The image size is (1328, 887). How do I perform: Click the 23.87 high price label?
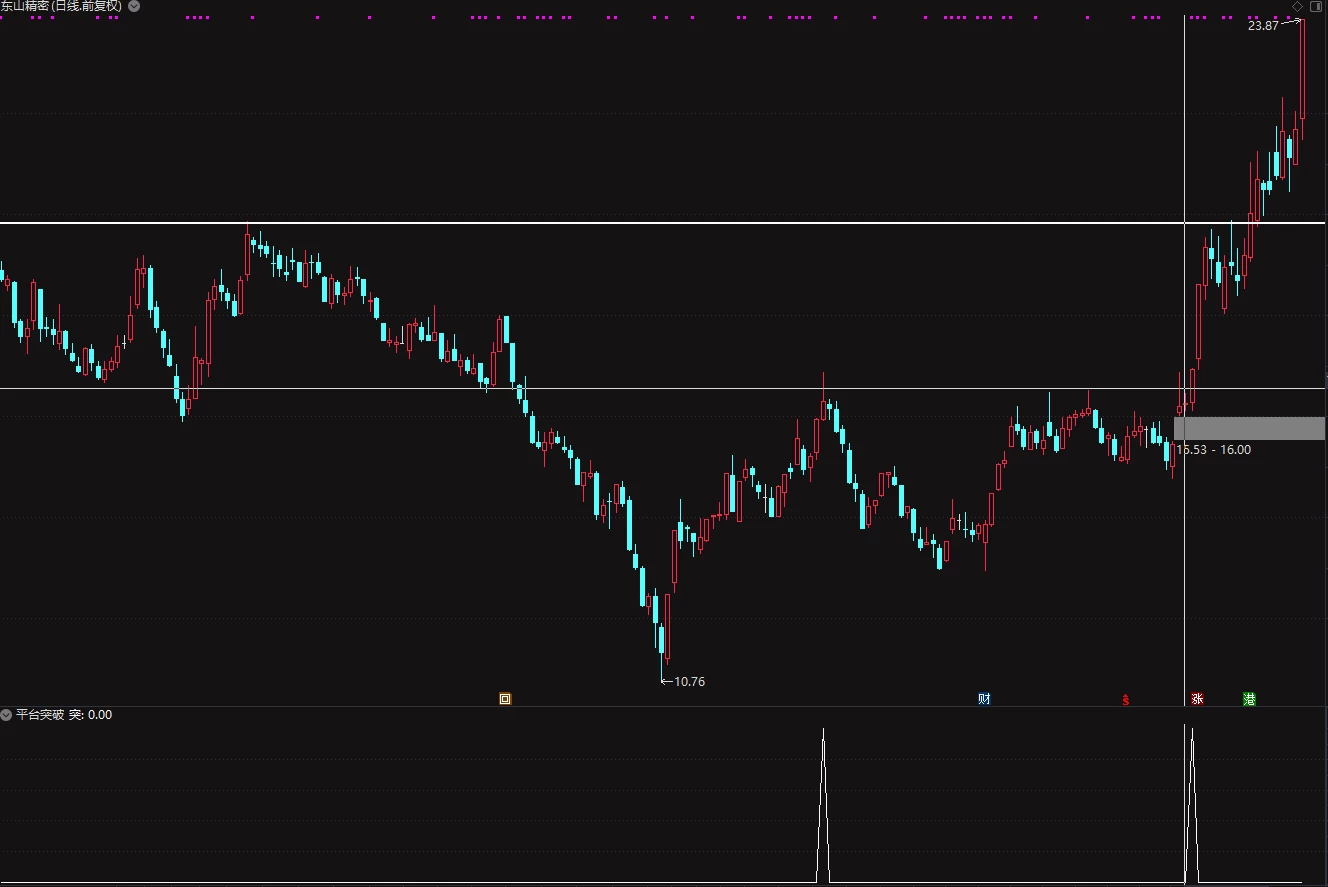coord(1263,26)
